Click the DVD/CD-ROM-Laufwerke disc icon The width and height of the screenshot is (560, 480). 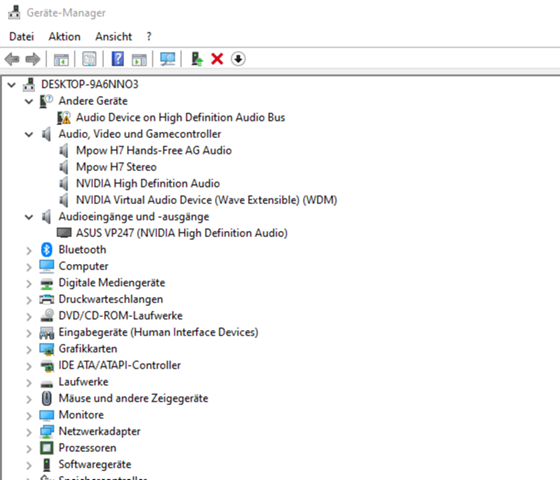pos(46,316)
